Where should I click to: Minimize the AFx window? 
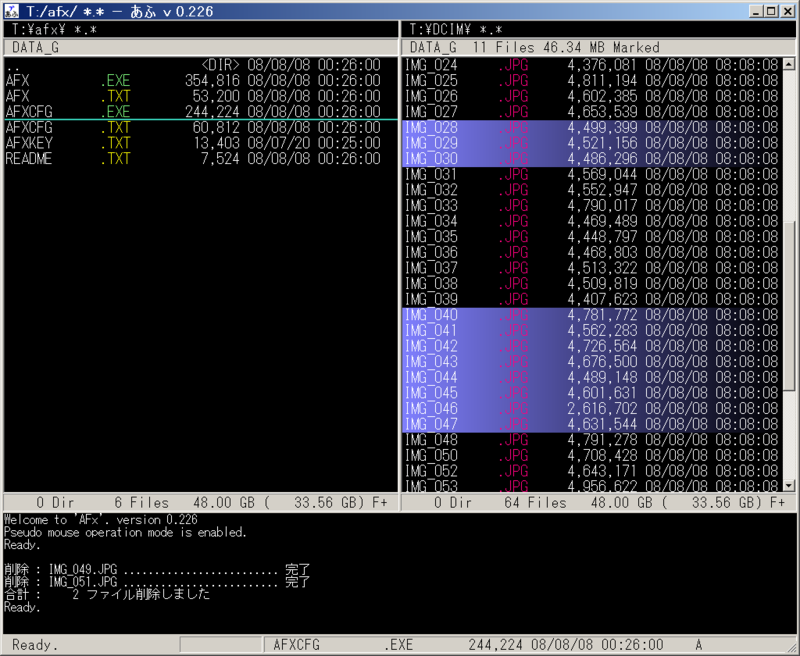(x=756, y=11)
